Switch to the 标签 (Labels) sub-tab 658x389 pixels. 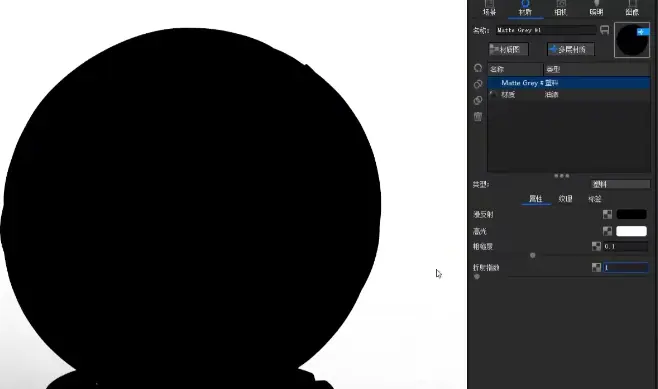click(595, 199)
